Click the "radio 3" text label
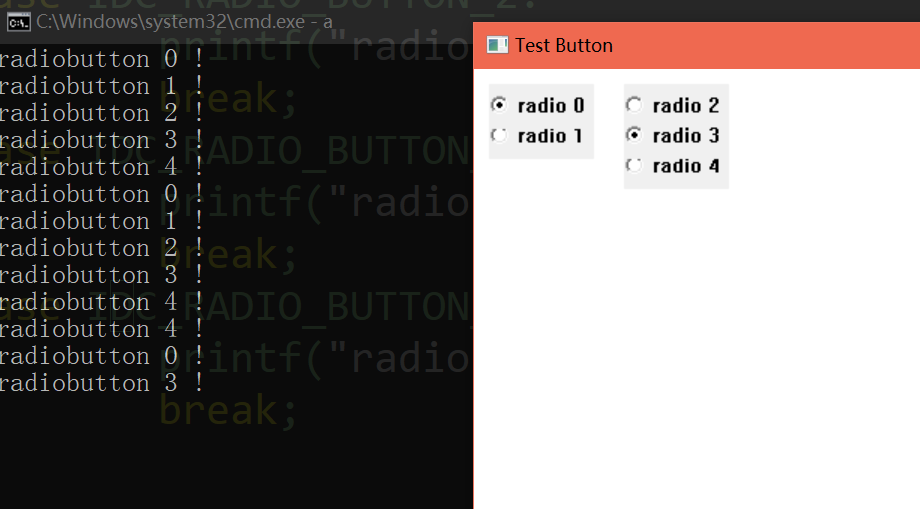Screen dimensions: 920x509 pyautogui.click(x=686, y=135)
